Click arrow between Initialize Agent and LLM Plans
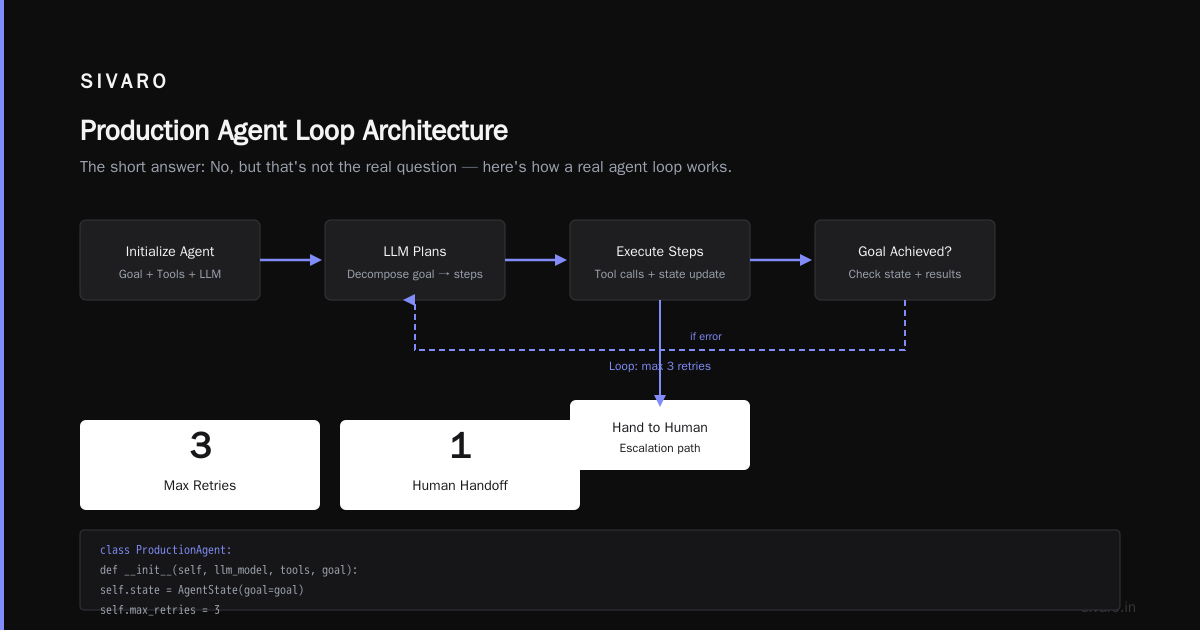1200x630 pixels. [292, 260]
